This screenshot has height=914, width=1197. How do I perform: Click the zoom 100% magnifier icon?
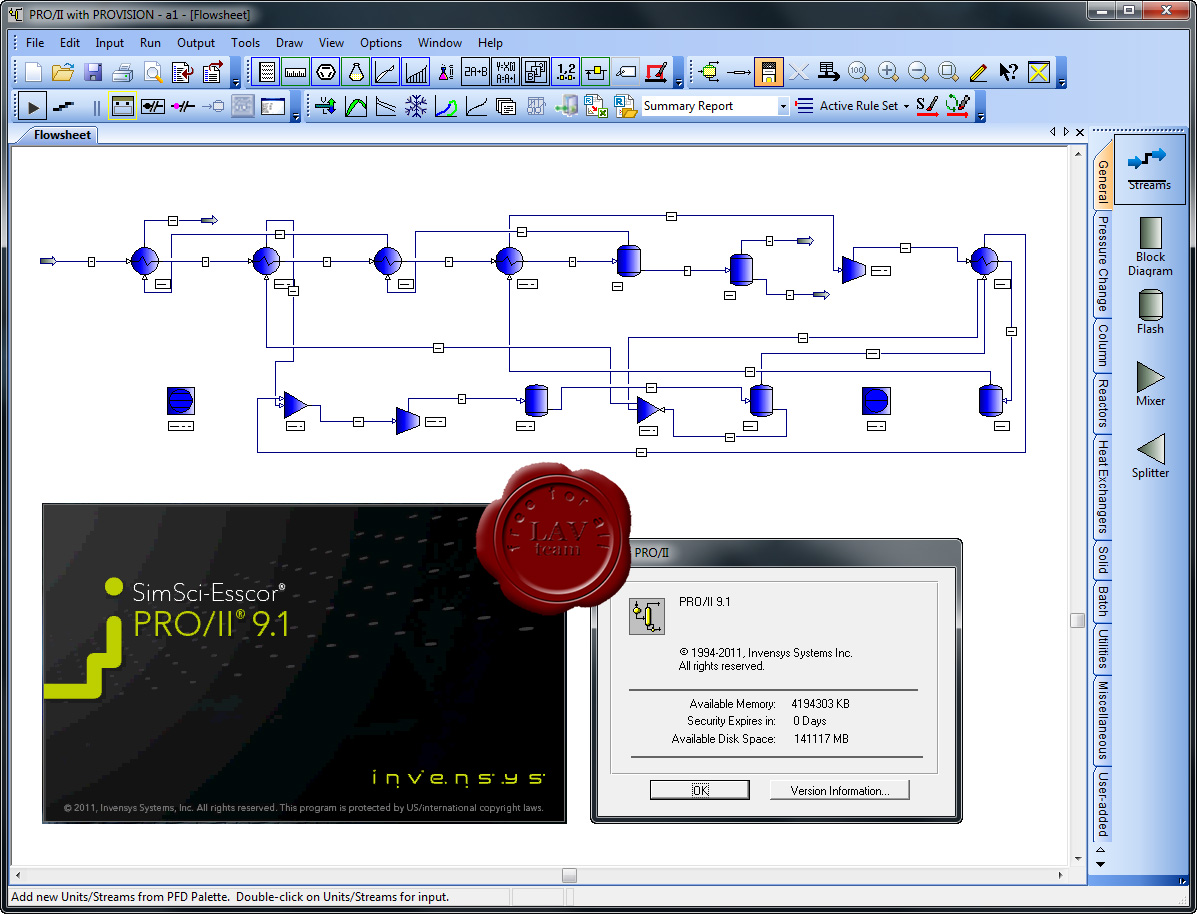858,73
